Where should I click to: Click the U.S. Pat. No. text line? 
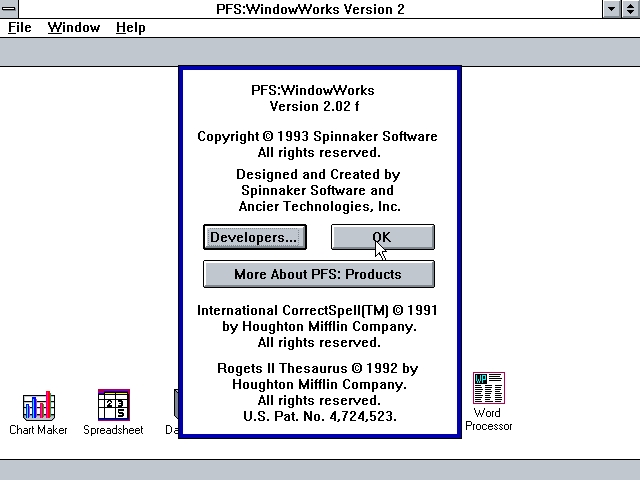click(x=319, y=416)
